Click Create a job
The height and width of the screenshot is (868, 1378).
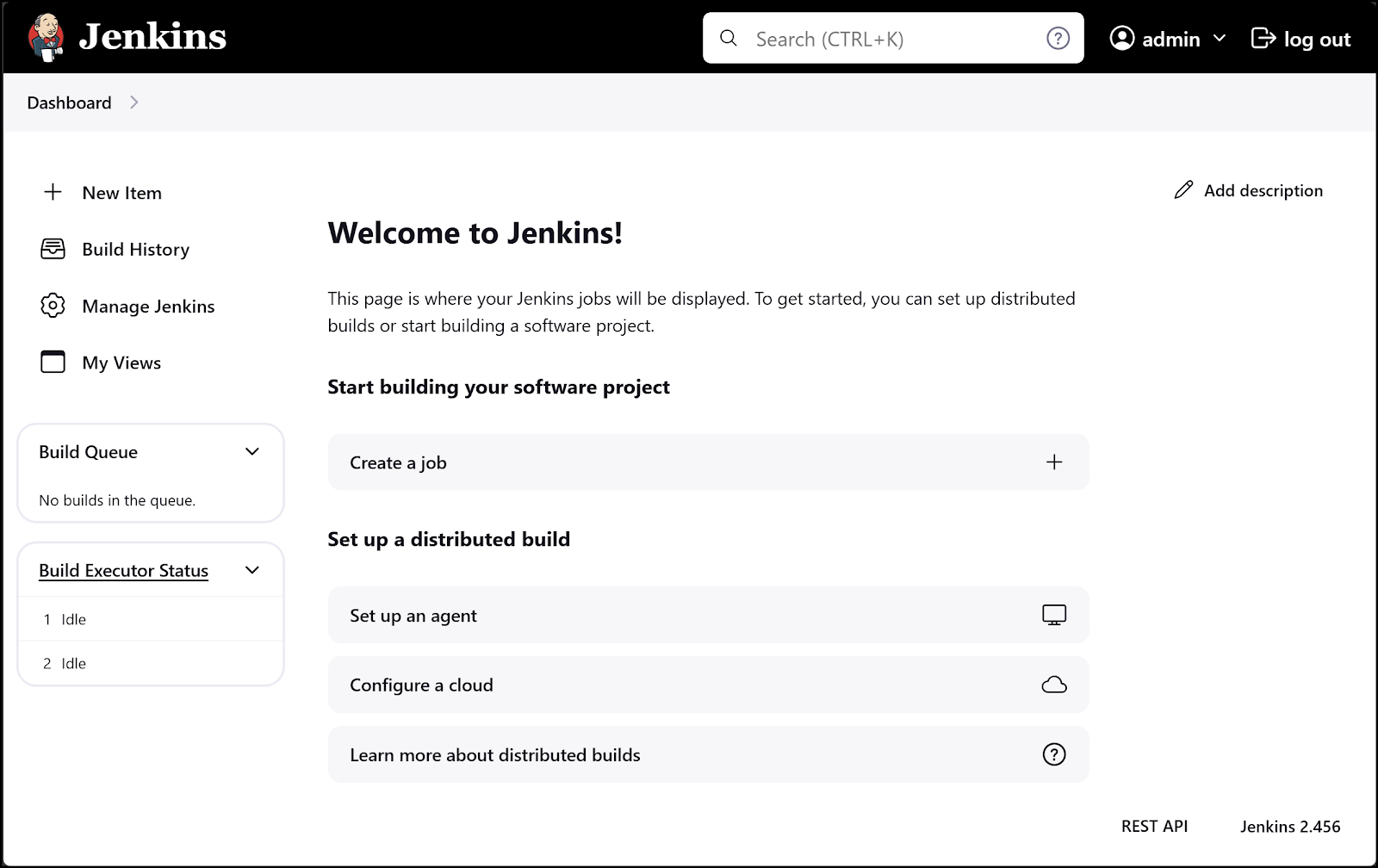(708, 462)
